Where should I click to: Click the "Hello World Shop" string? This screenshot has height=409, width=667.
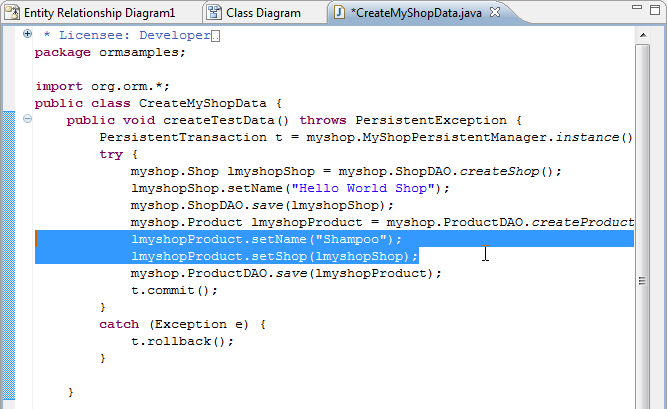pyautogui.click(x=363, y=189)
